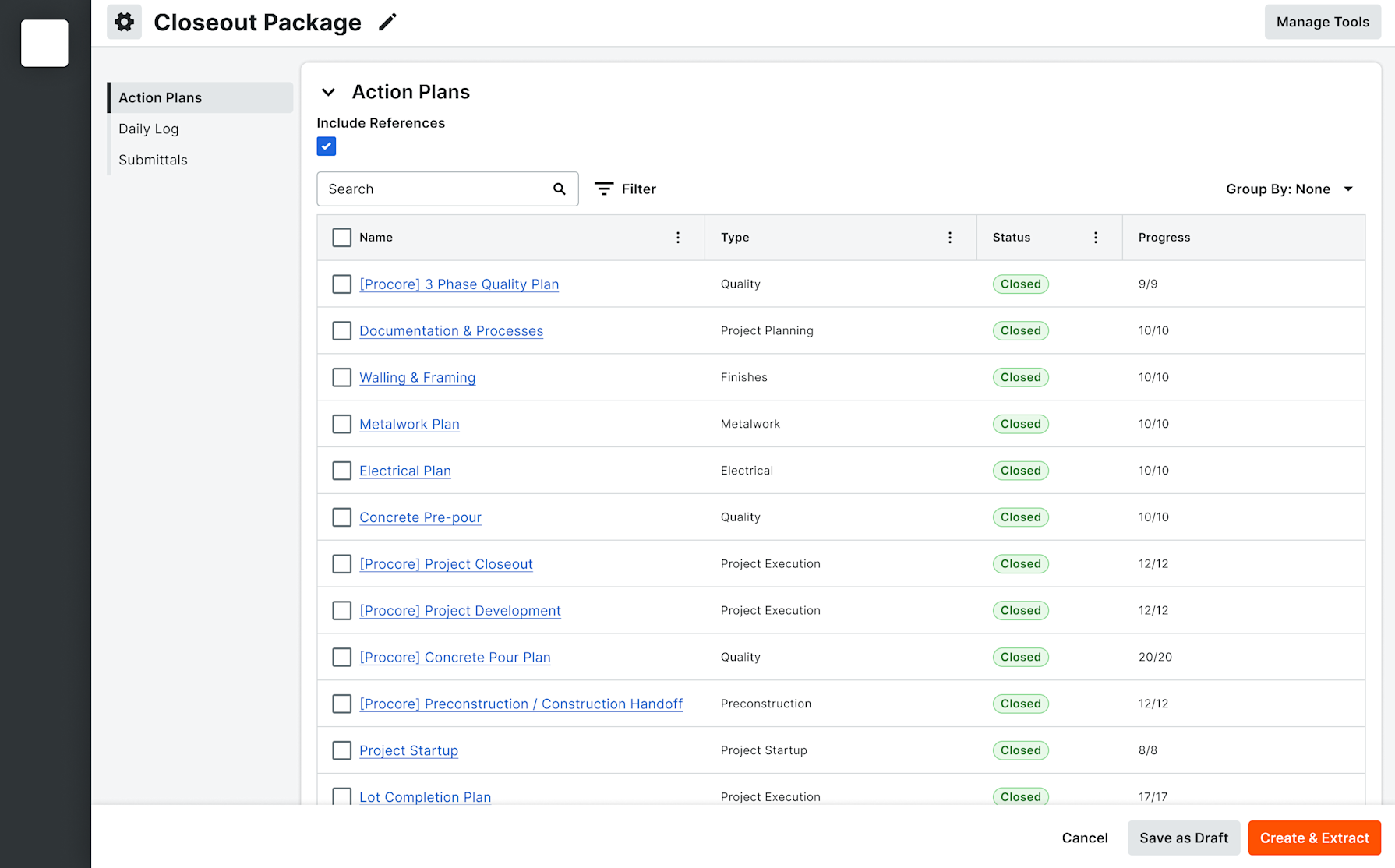Open Name column options menu
Screen dimensions: 1395x868
678,238
